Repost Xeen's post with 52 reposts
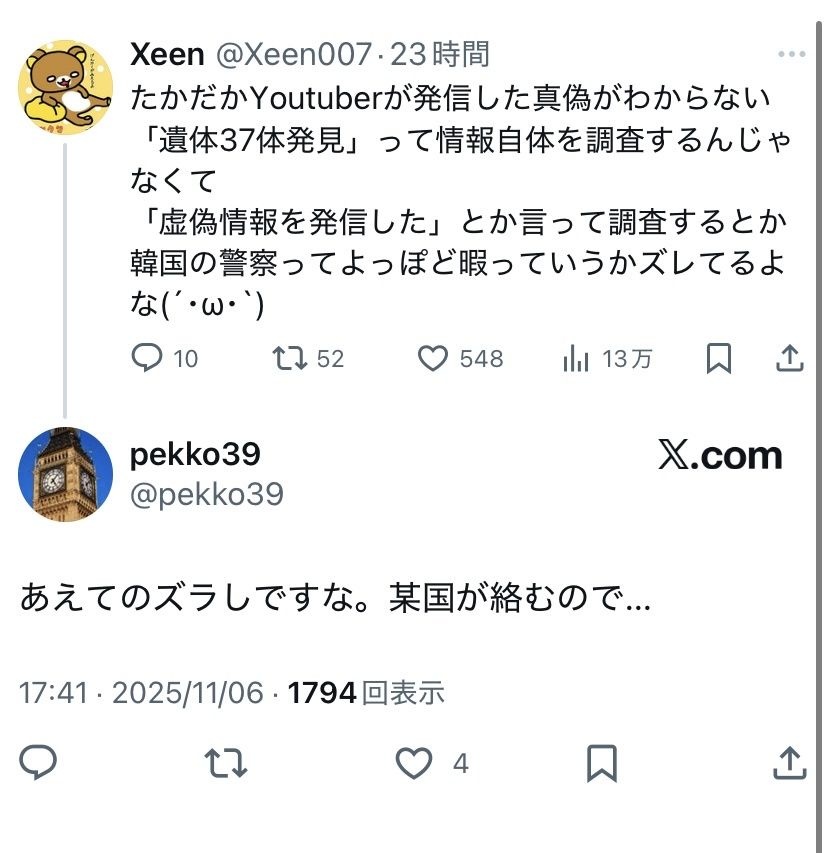The height and width of the screenshot is (853, 828). tap(290, 358)
